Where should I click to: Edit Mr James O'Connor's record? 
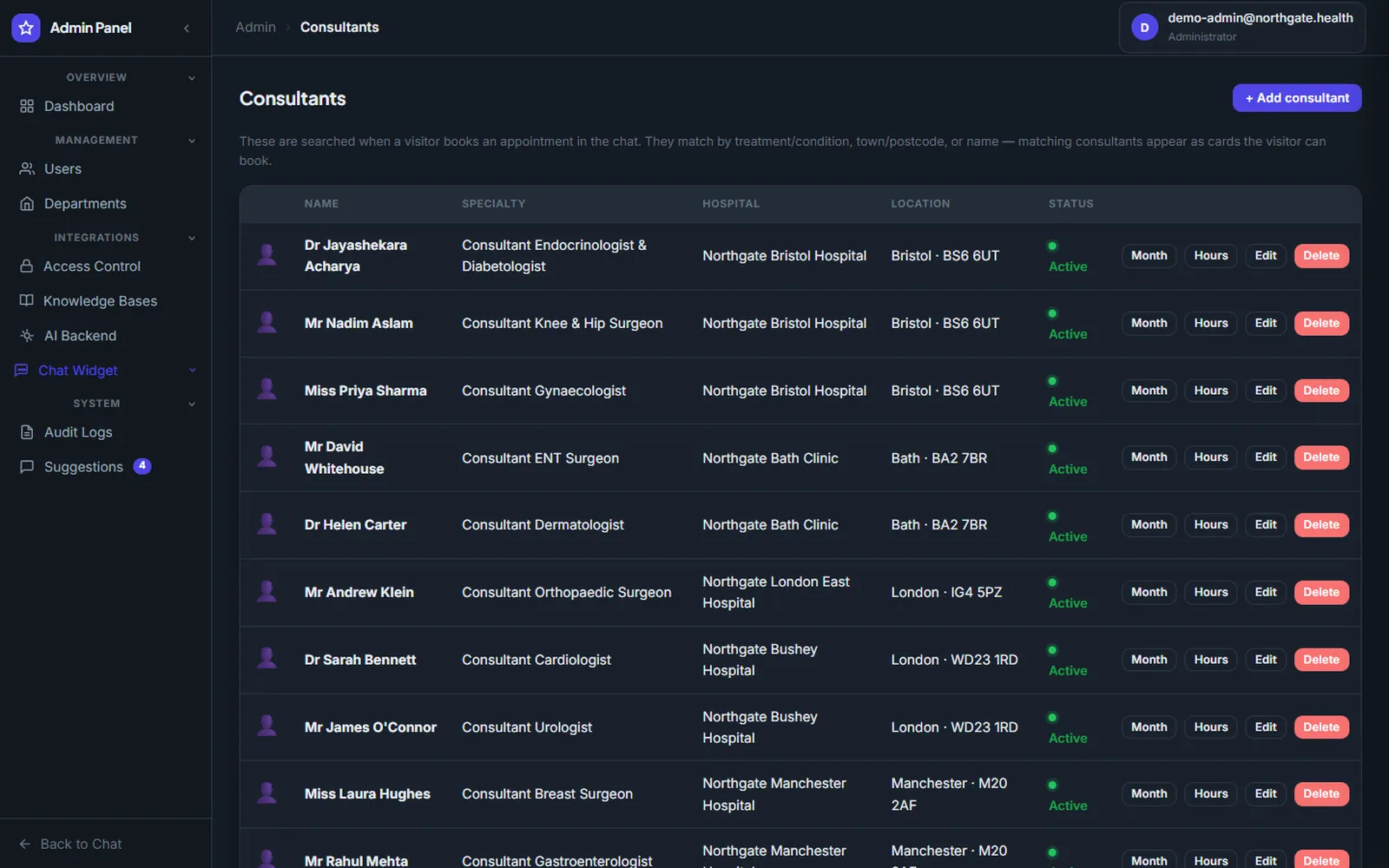[1266, 727]
